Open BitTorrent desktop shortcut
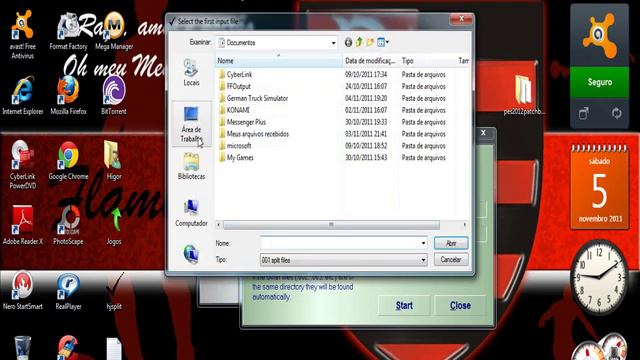The width and height of the screenshot is (640, 360). point(114,96)
